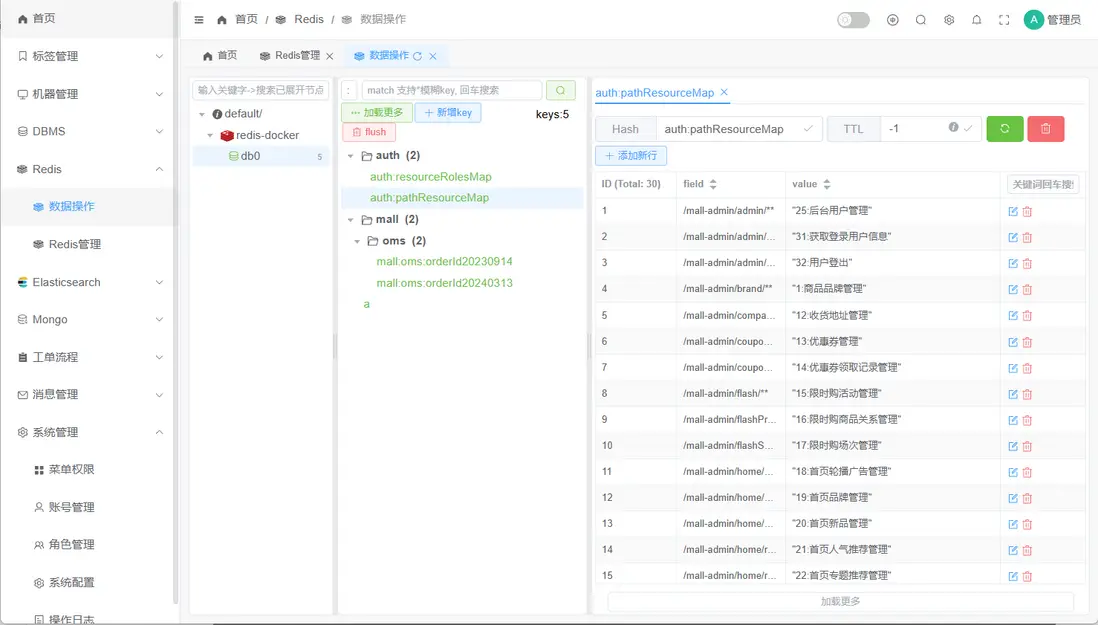
Task: Click the 添加新行 button
Action: [x=631, y=155]
